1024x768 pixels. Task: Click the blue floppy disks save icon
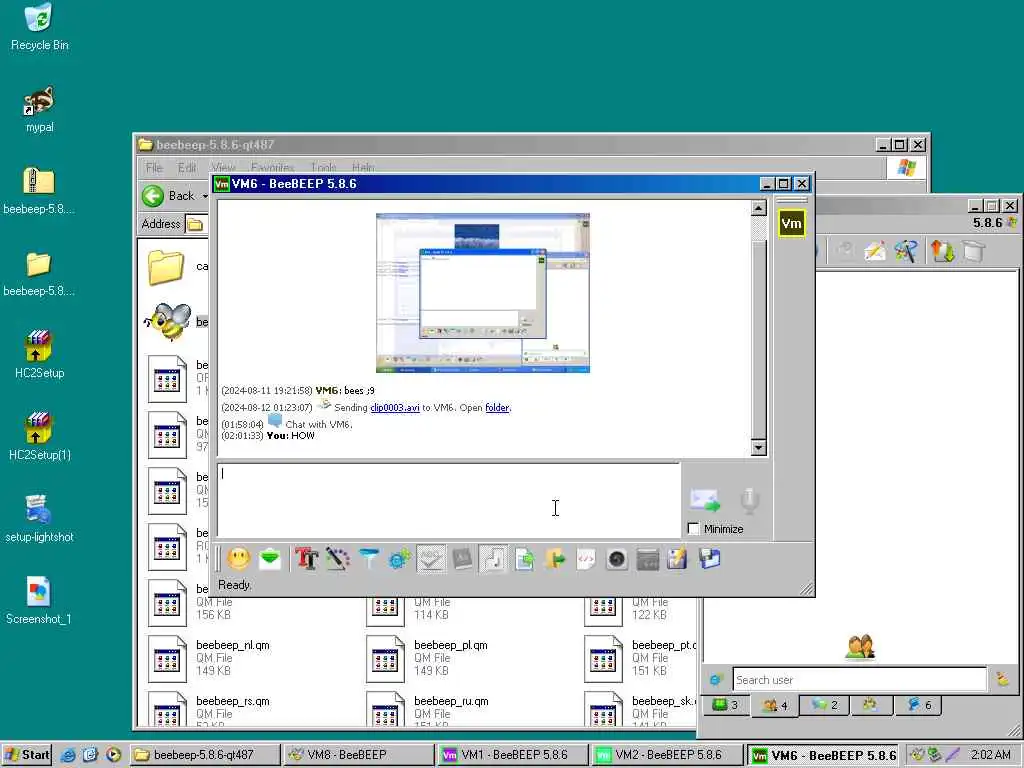click(x=709, y=559)
